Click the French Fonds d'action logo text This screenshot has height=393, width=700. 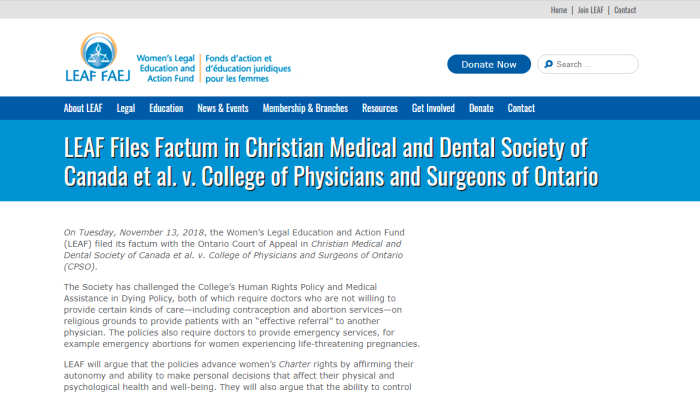tap(248, 68)
